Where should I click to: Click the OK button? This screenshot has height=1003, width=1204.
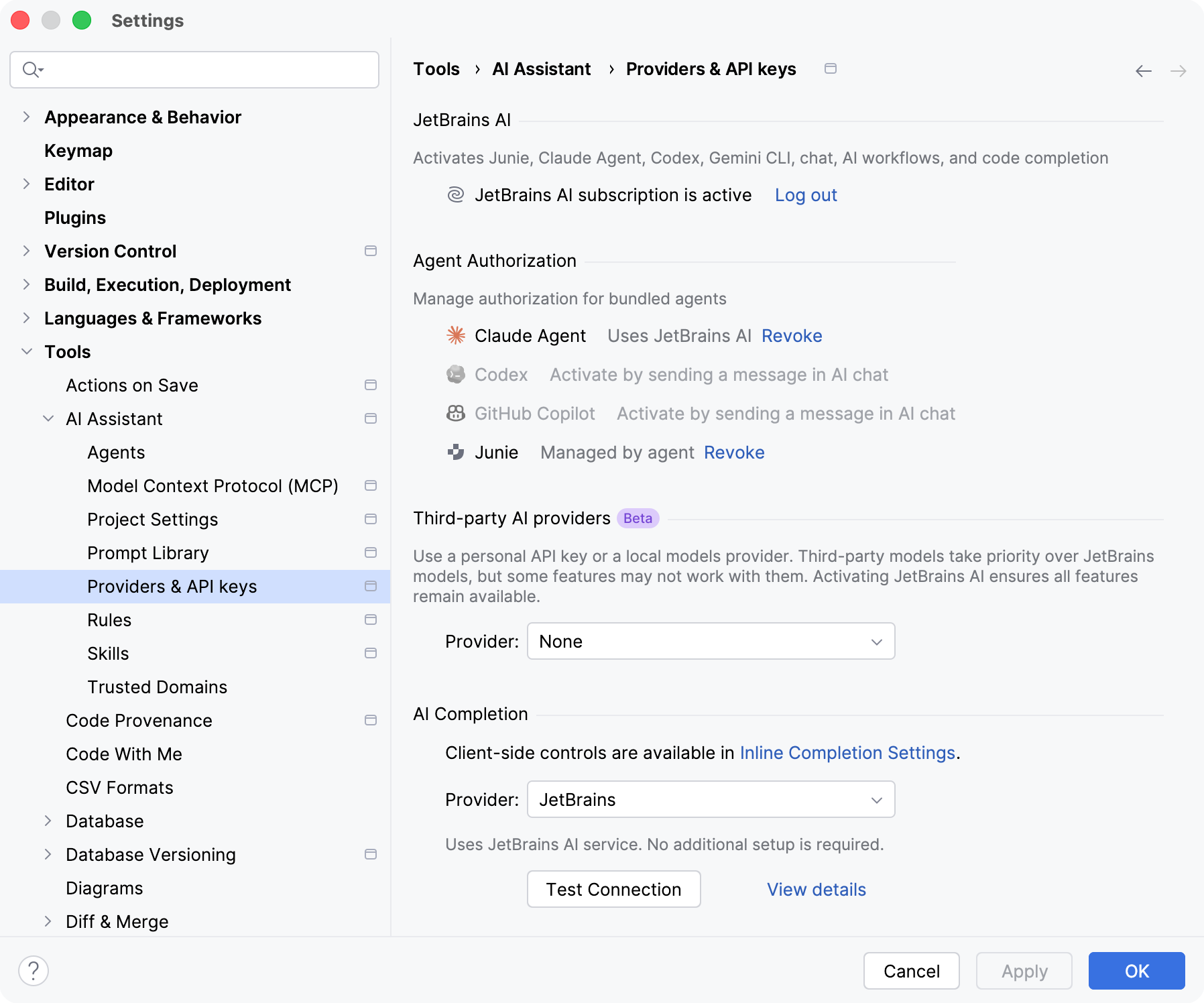1136,970
